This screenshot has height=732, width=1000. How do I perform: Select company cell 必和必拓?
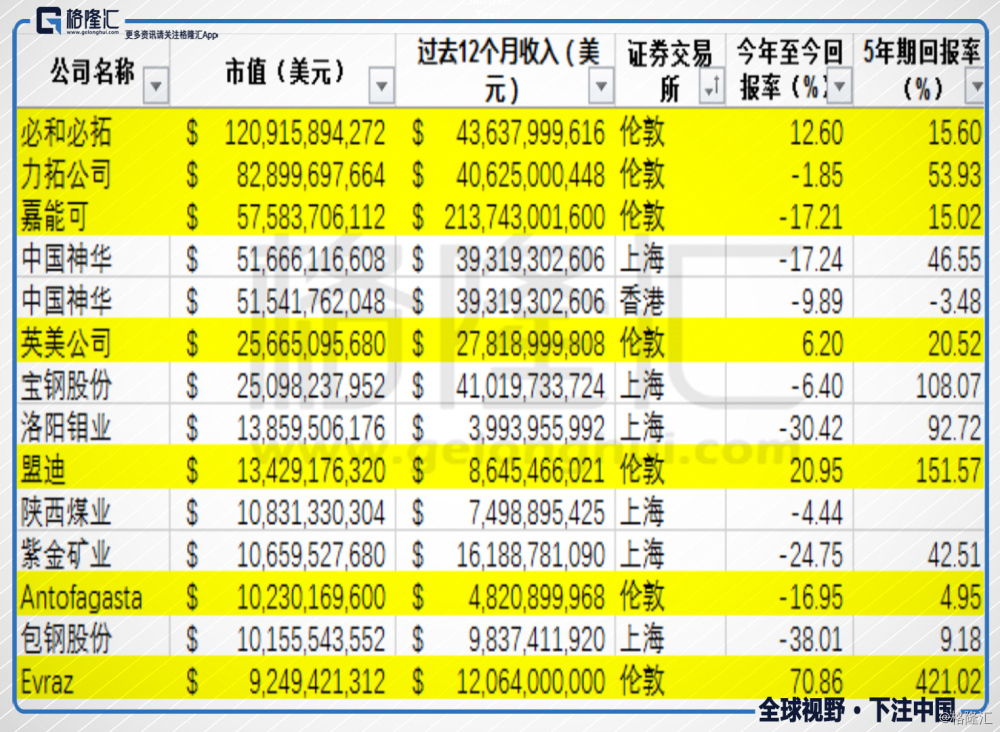click(x=66, y=133)
